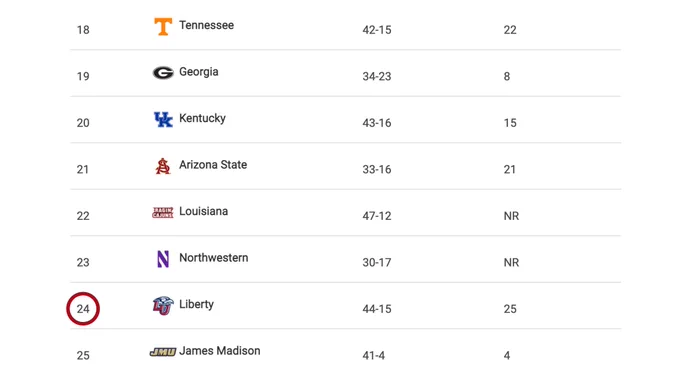Click the blue Kentucky UK logo
The width and height of the screenshot is (680, 383).
[x=163, y=119]
